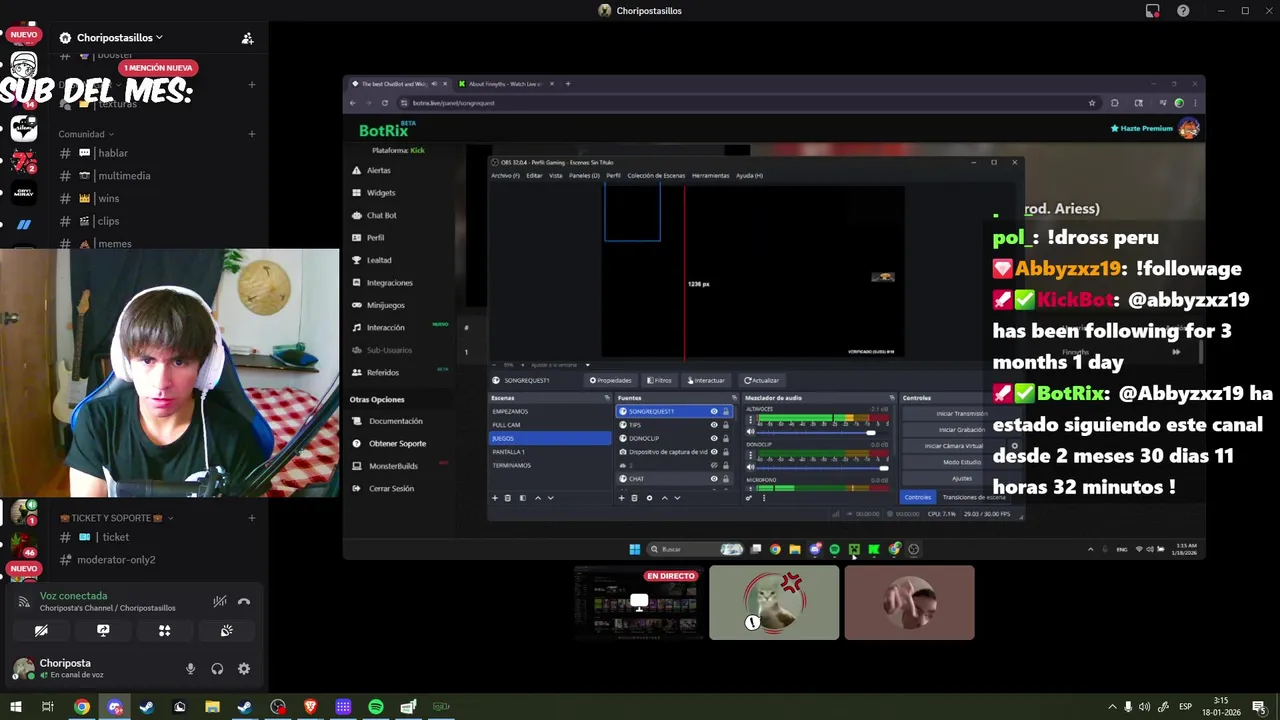
Task: Open ALTAVOCES three-dot options in mixer
Action: point(751,419)
